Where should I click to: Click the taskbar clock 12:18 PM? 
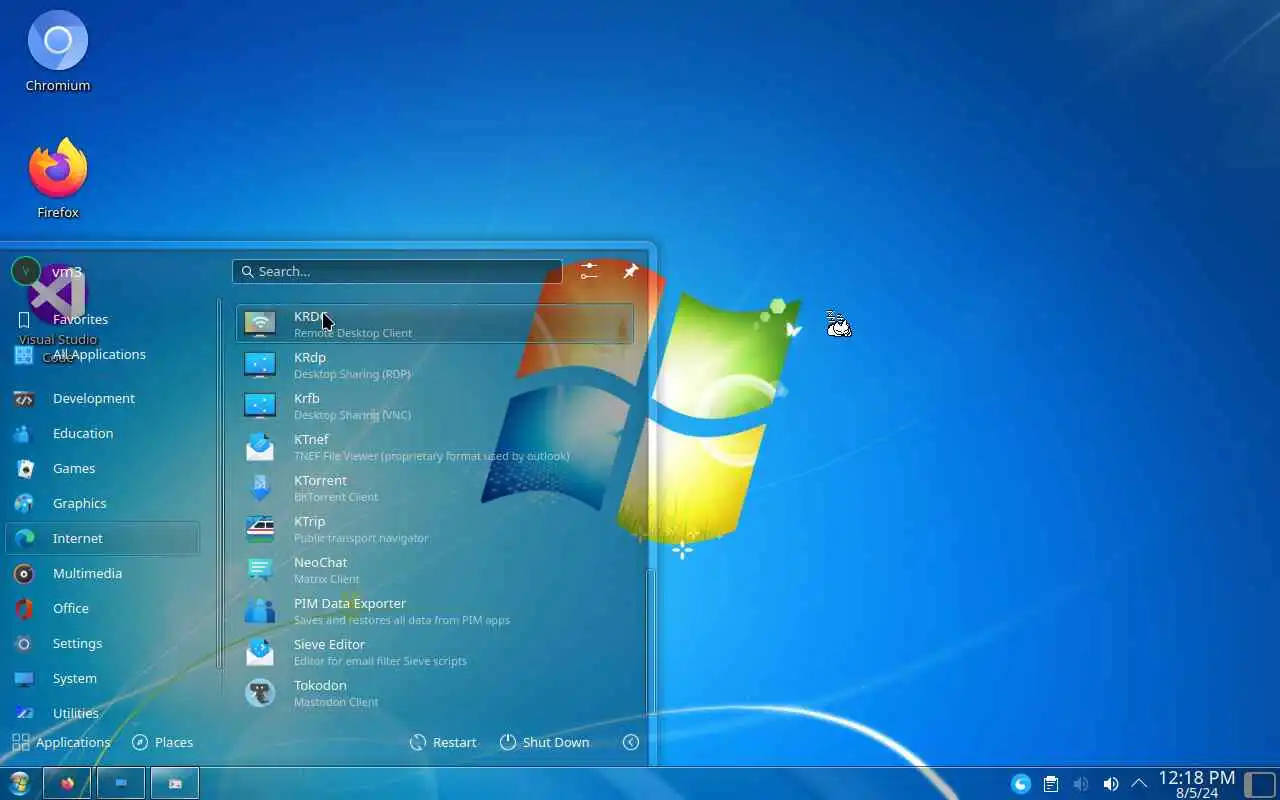pyautogui.click(x=1196, y=784)
